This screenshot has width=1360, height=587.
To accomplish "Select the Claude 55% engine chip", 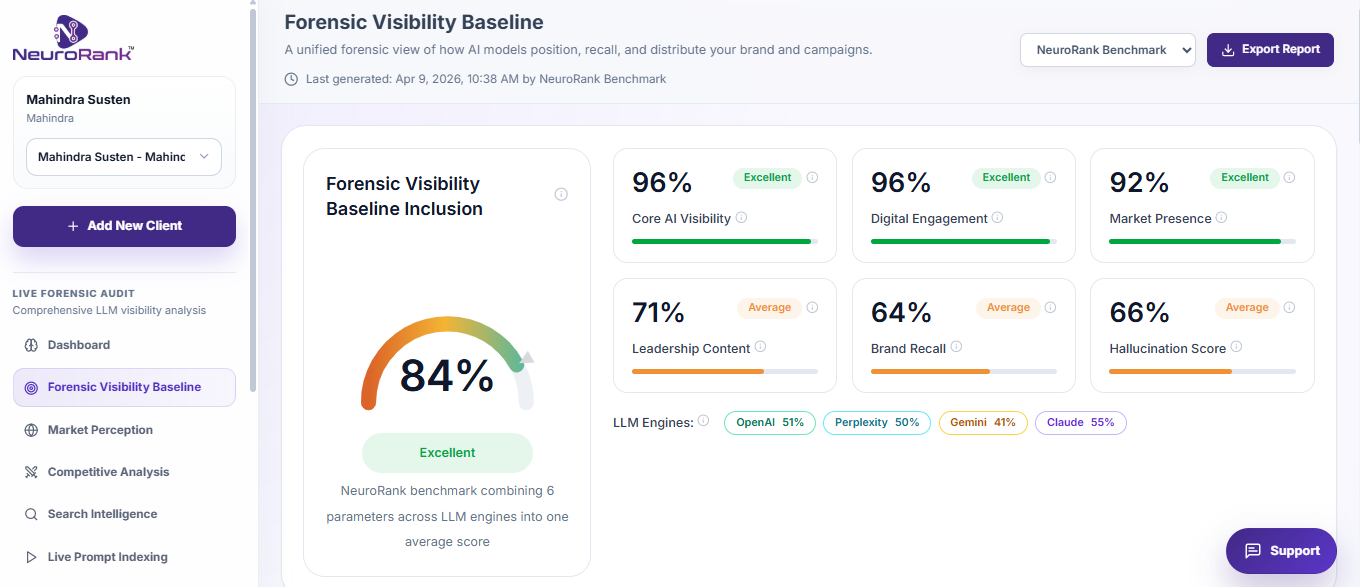I will [x=1081, y=423].
